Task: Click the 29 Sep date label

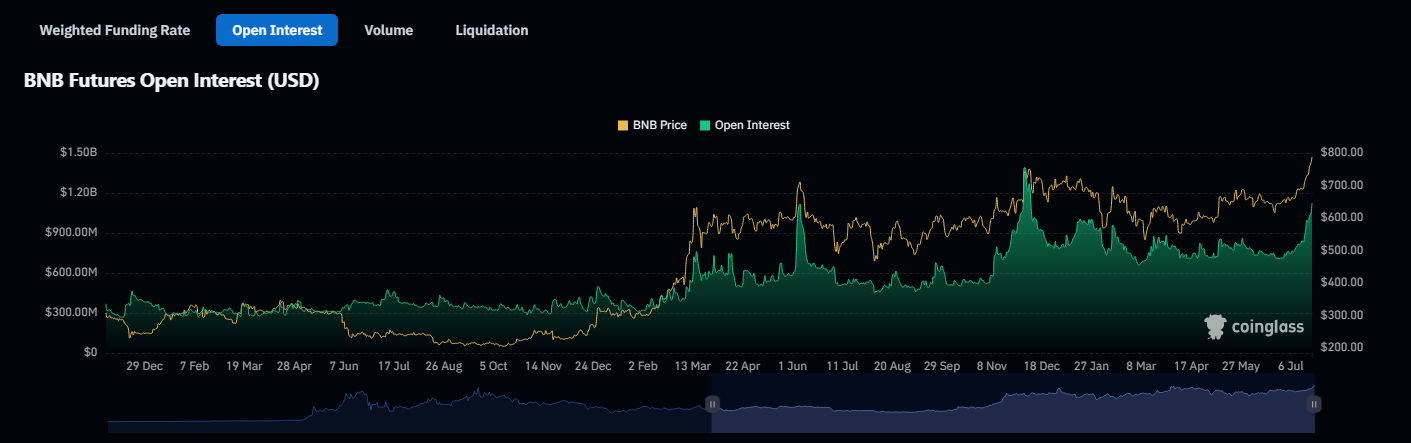Action: [x=943, y=367]
